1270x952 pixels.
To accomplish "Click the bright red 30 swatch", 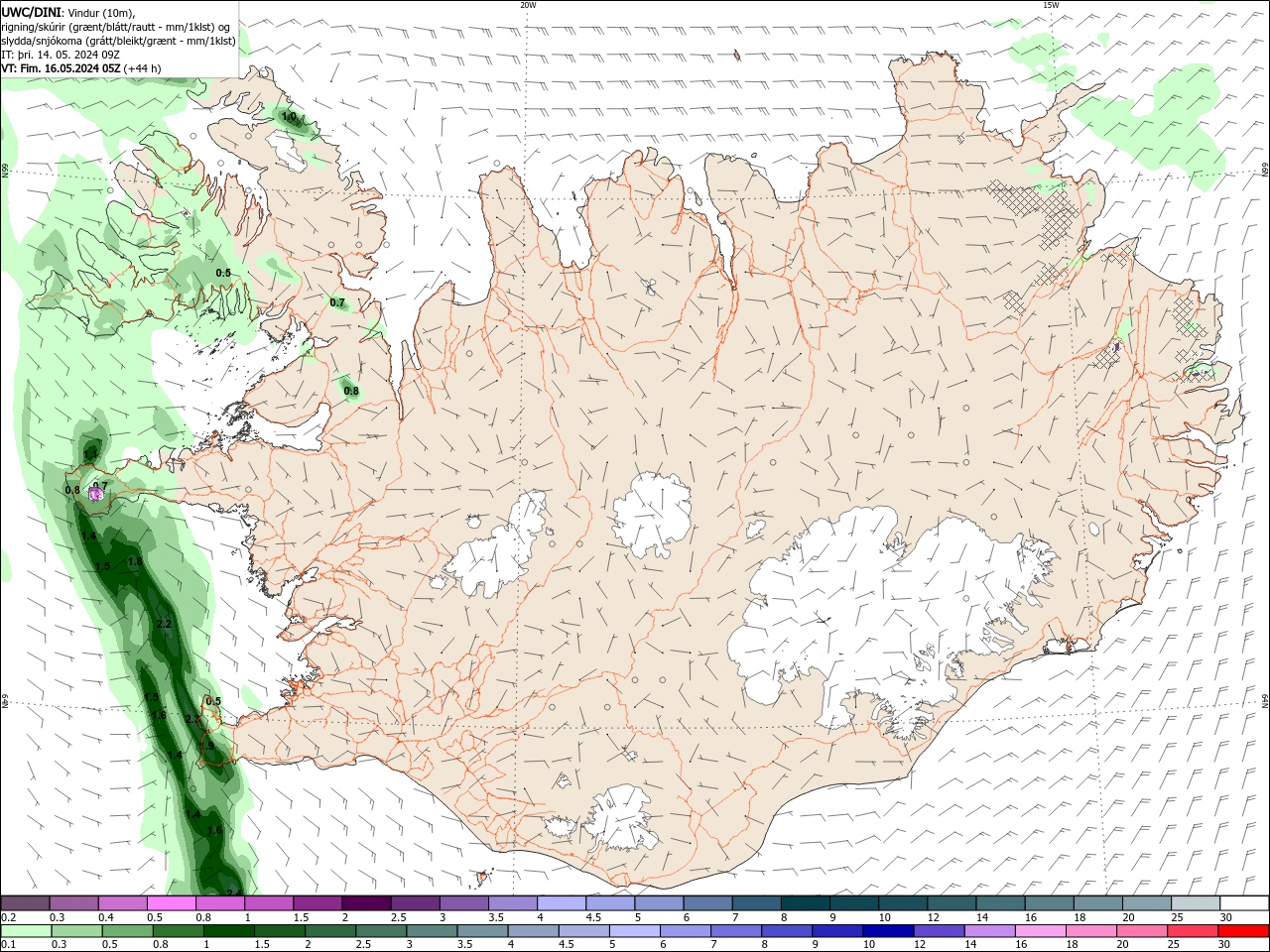I will click(1243, 930).
